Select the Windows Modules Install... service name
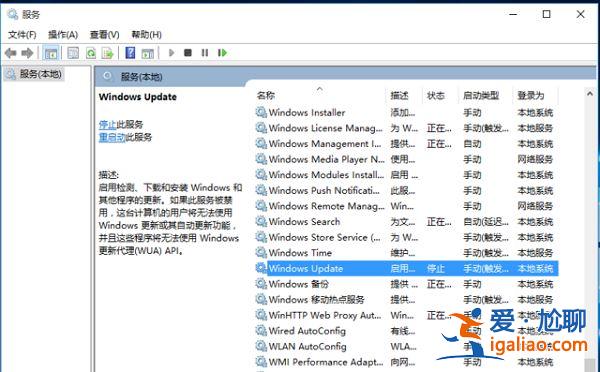 (x=326, y=175)
